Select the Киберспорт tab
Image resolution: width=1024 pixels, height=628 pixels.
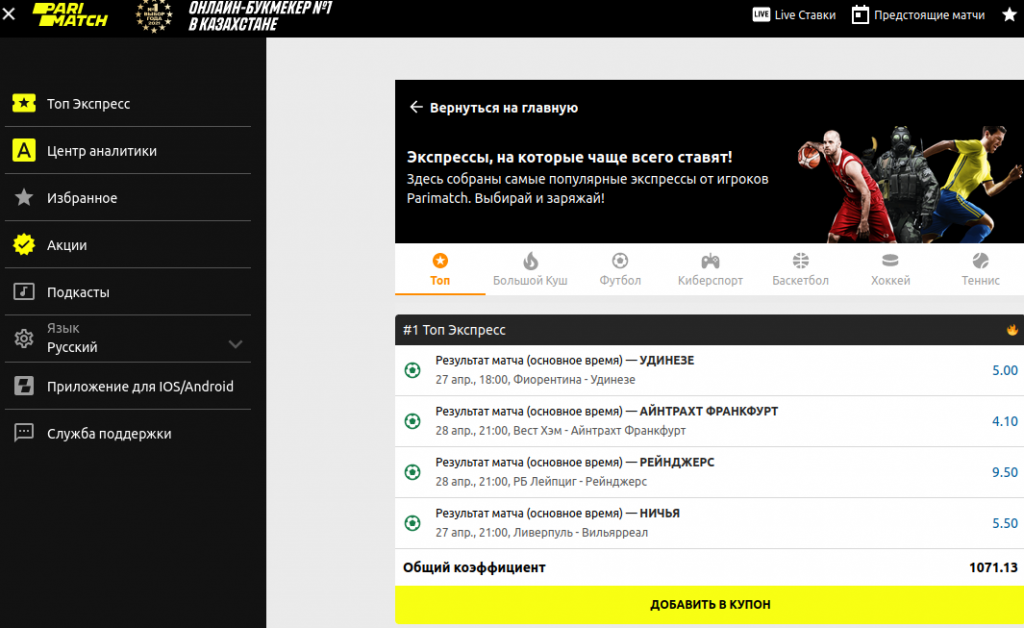711,270
